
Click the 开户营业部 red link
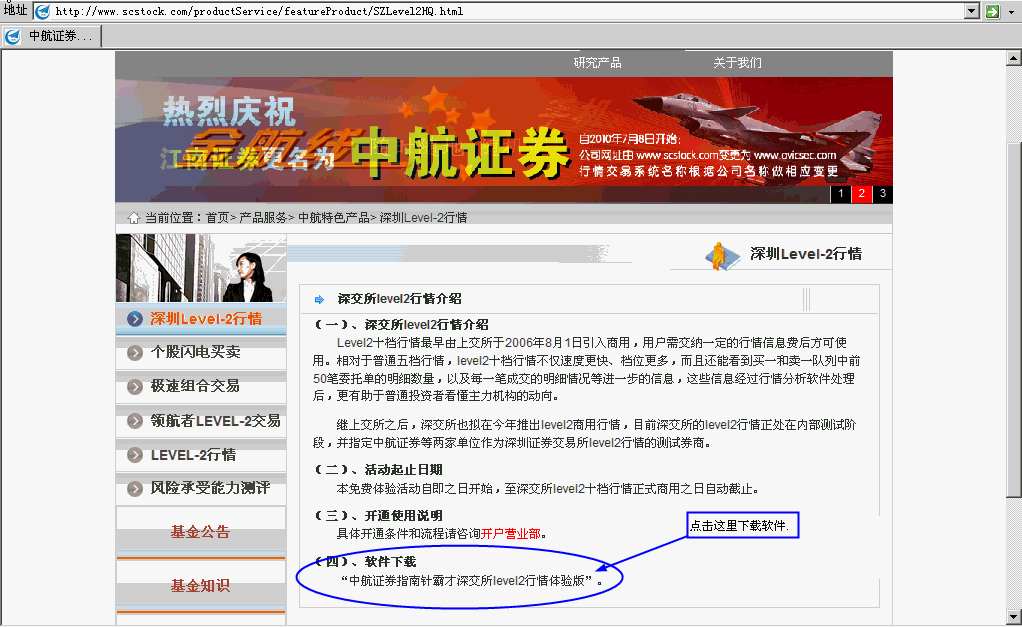point(510,534)
